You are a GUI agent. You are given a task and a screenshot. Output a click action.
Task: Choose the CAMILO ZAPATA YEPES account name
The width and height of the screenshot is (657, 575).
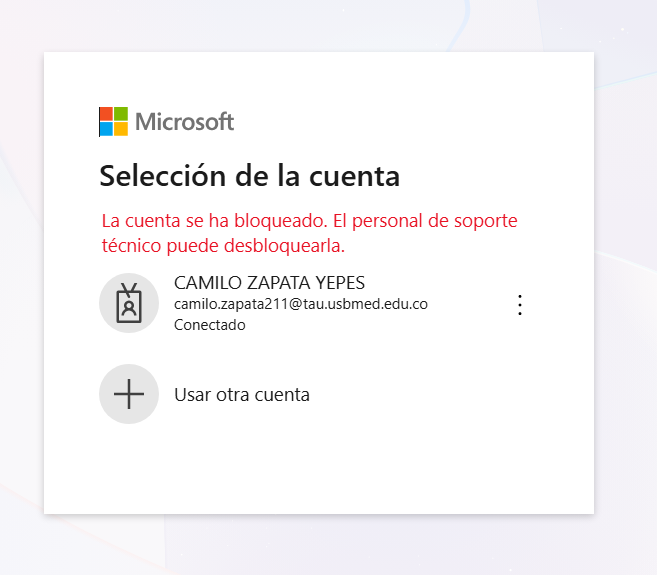(x=269, y=283)
